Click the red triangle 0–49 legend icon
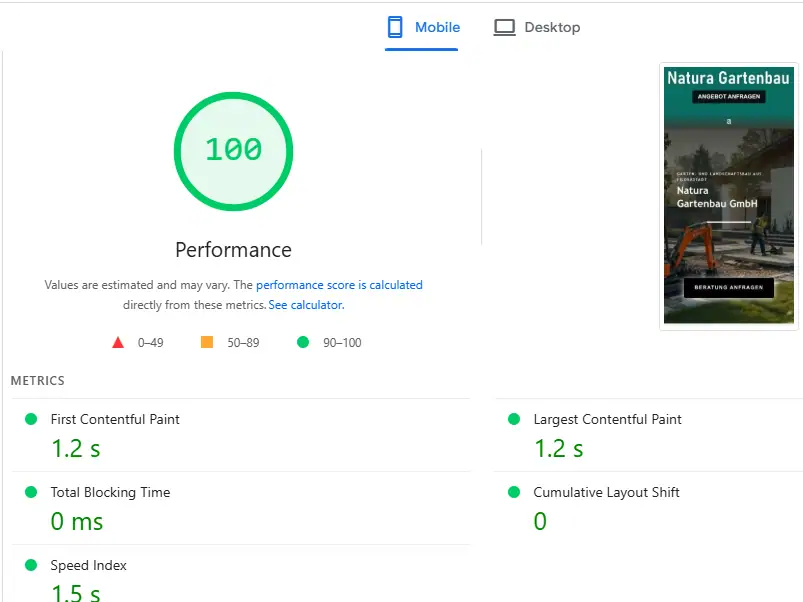The height and width of the screenshot is (602, 803). click(x=118, y=342)
